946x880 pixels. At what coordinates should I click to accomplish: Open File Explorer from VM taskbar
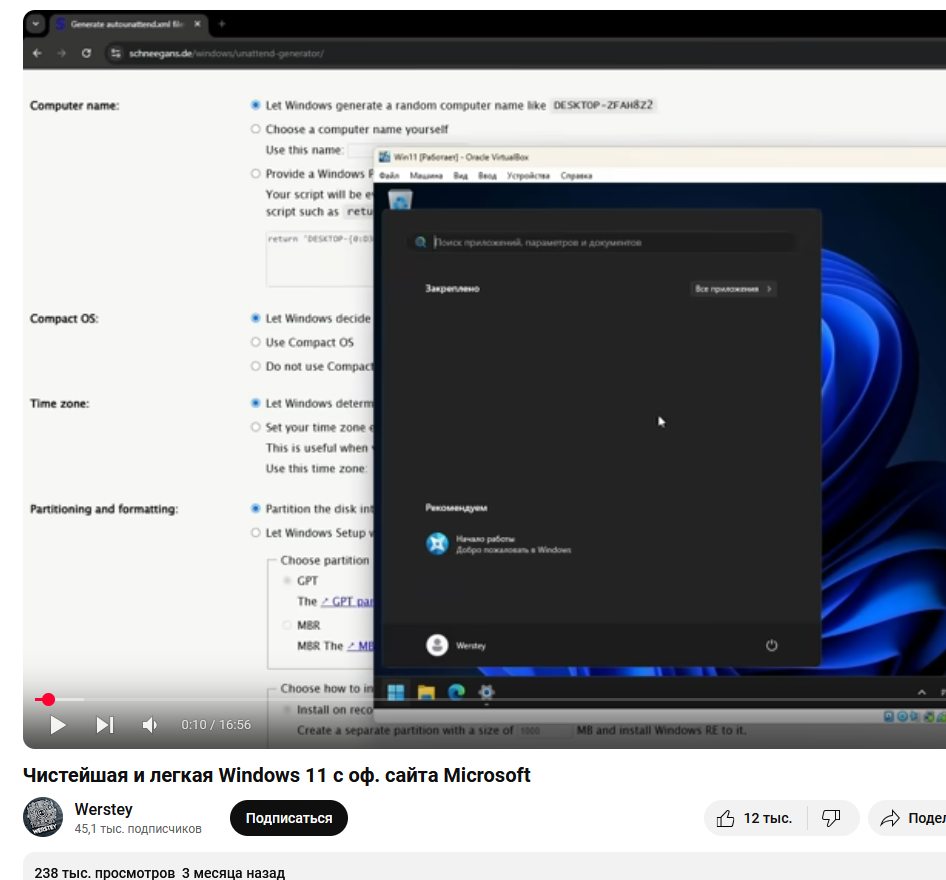pos(426,692)
